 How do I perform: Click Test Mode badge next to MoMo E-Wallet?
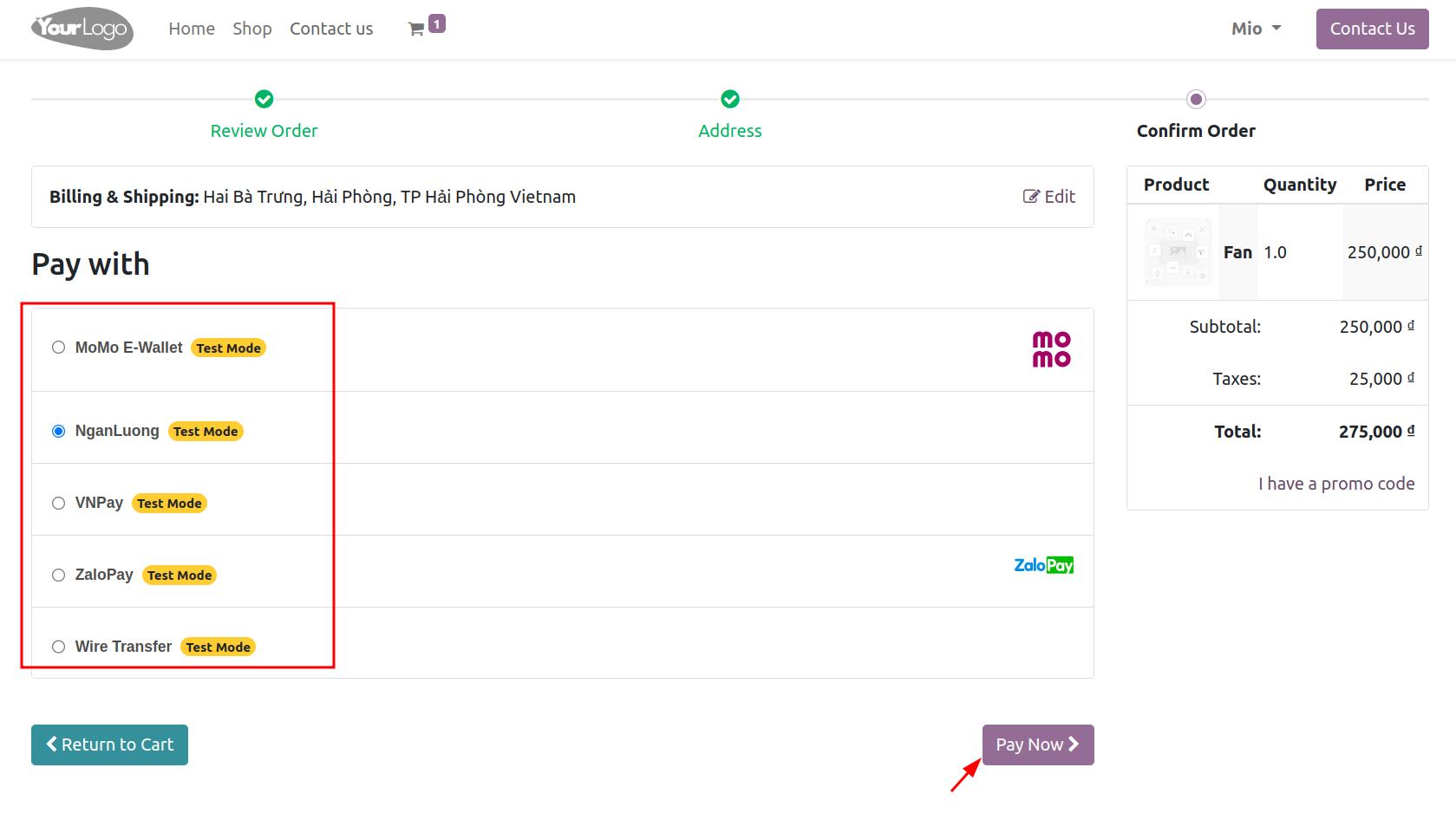pos(228,348)
